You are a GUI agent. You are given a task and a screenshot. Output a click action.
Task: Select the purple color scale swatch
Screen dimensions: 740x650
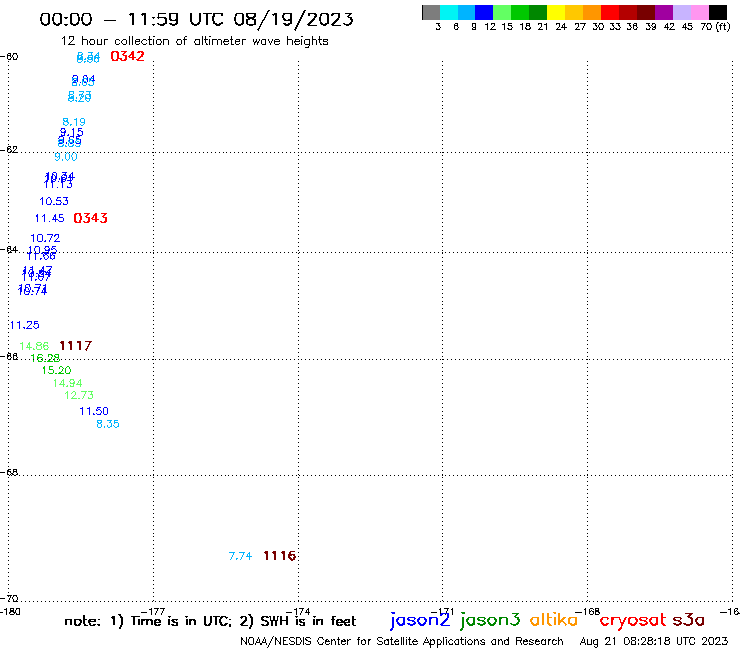tap(664, 12)
